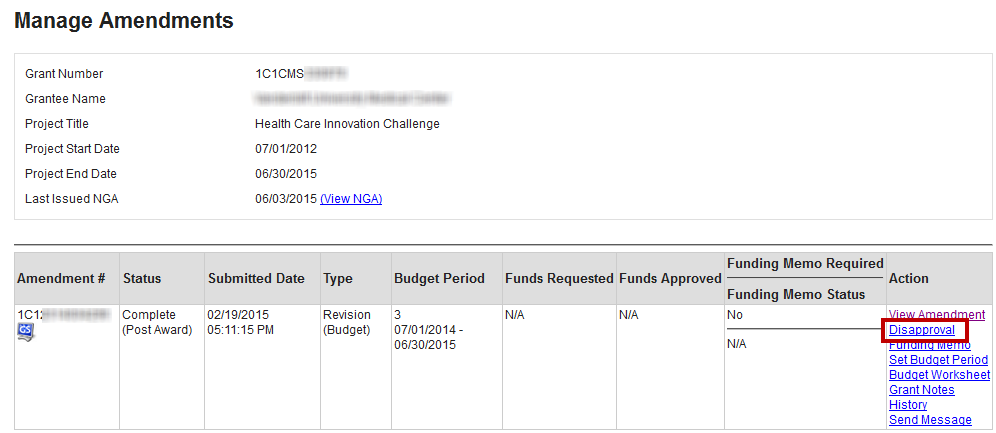Open the Budget Worksheet link
The height and width of the screenshot is (433, 996).
point(939,375)
